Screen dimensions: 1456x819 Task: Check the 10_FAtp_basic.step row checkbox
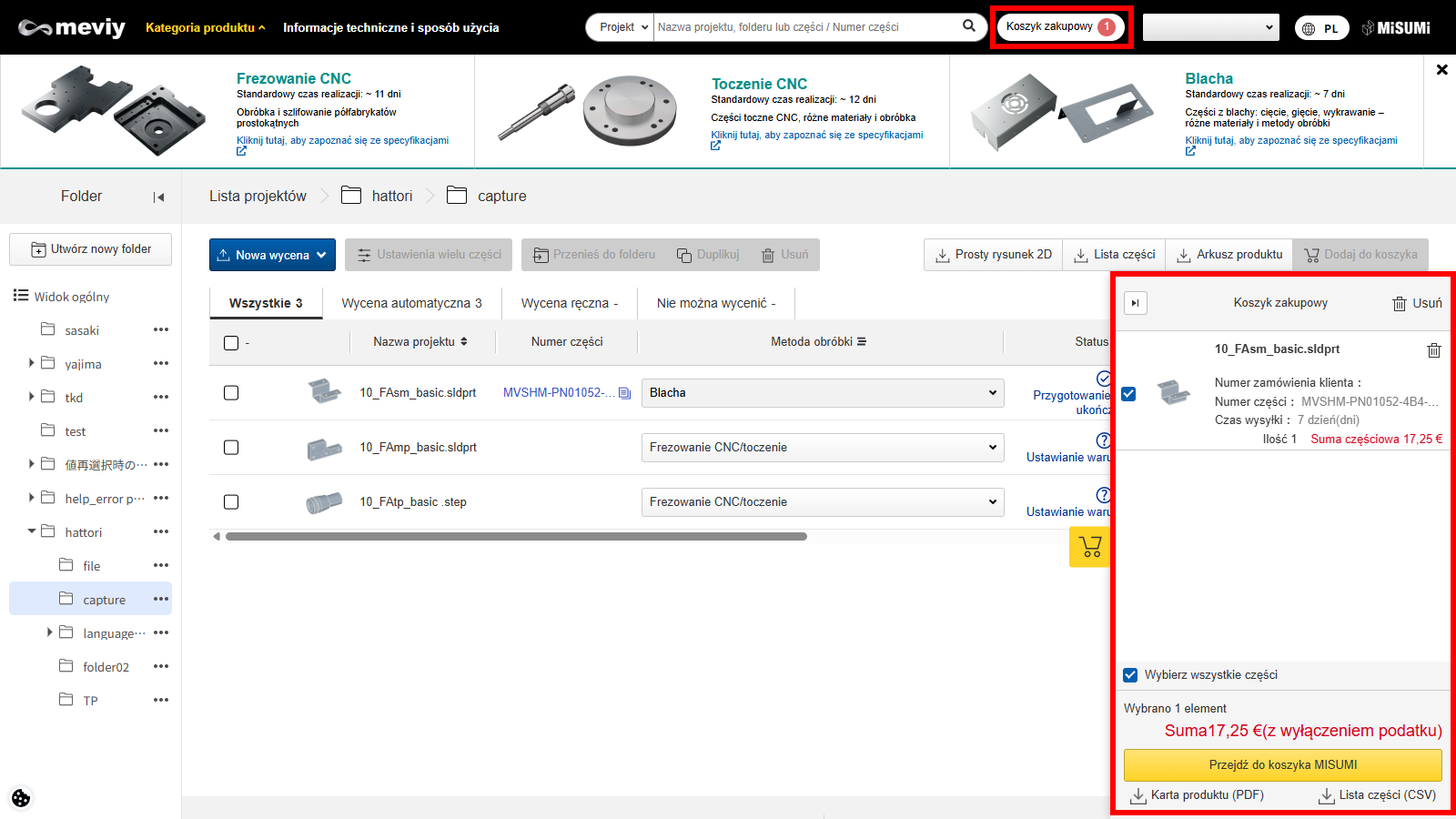point(231,502)
